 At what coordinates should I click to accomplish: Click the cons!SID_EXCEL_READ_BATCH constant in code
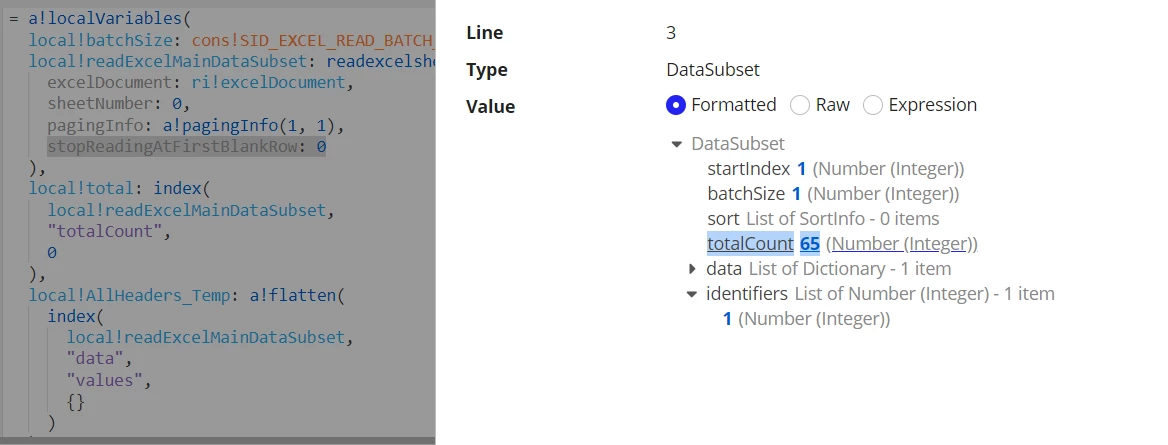[x=313, y=40]
